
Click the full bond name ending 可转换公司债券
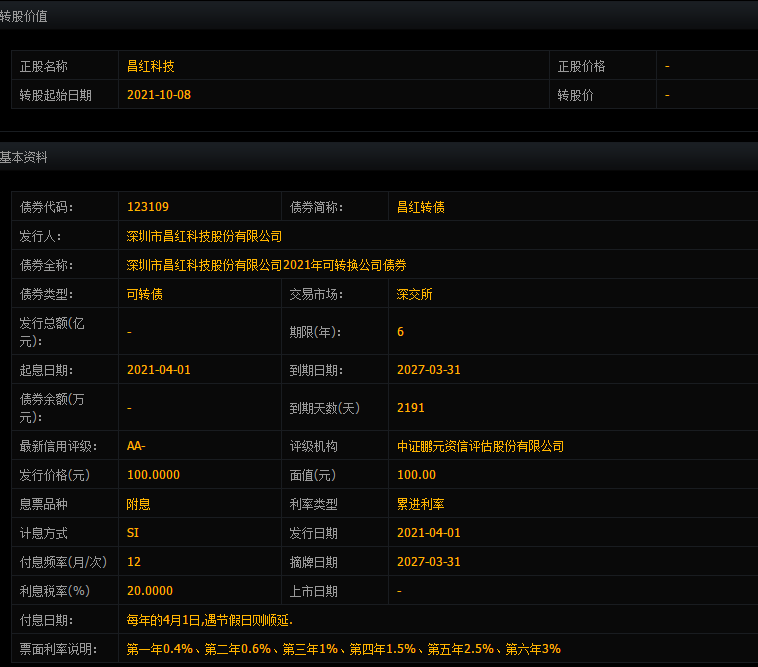click(x=266, y=265)
